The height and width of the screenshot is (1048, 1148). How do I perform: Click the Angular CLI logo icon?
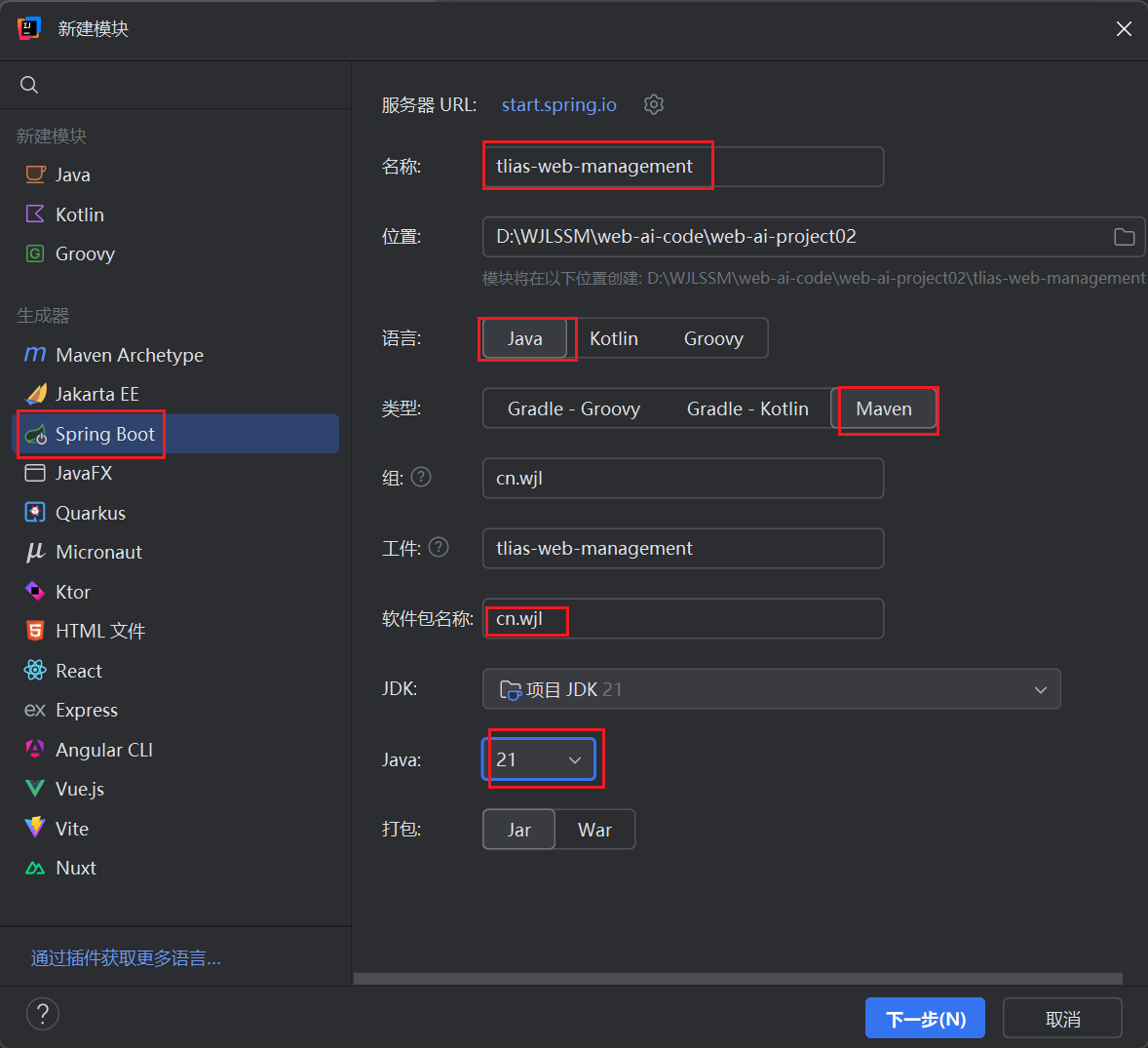(35, 750)
